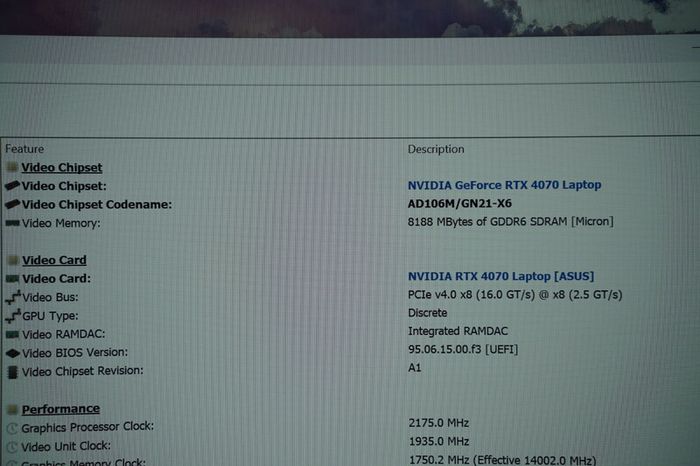Click the Video Card section header icon
The width and height of the screenshot is (700, 466).
click(x=13, y=260)
